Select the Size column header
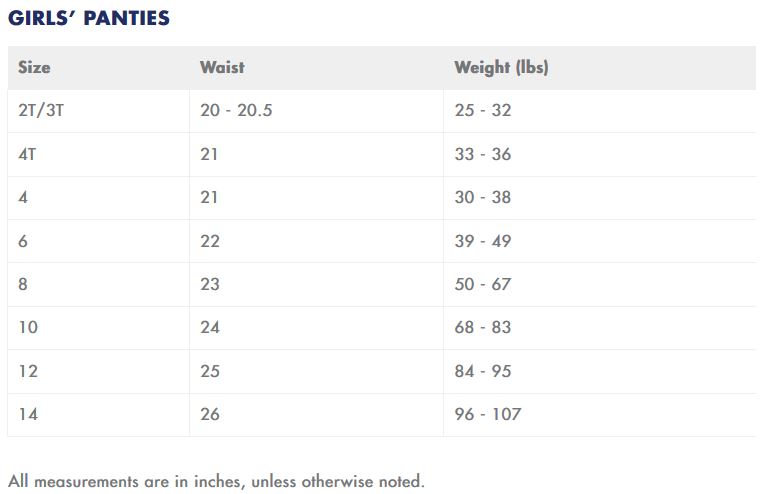764x494 pixels. click(x=34, y=67)
